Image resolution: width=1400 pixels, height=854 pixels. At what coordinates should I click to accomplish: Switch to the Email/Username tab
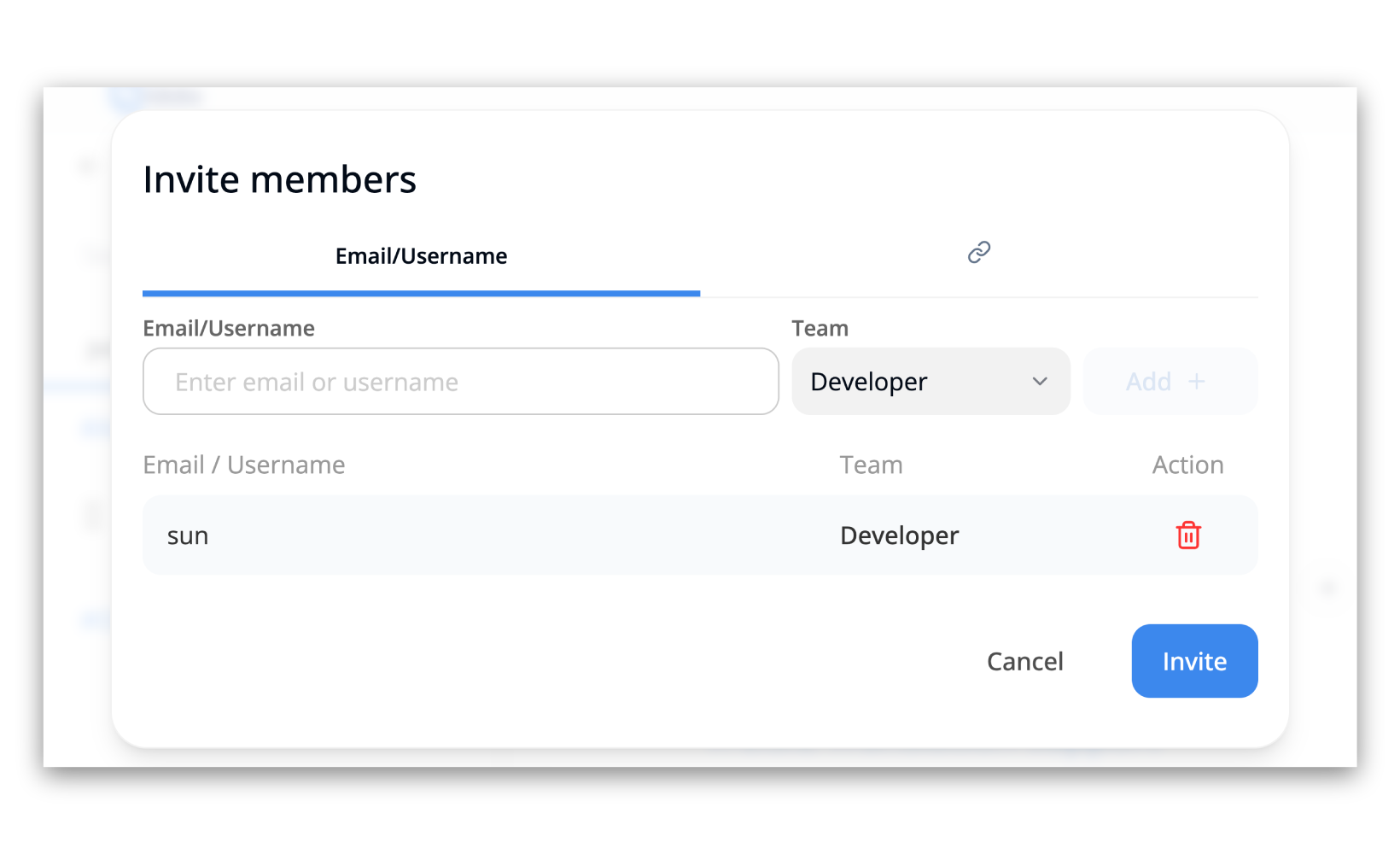tap(421, 256)
